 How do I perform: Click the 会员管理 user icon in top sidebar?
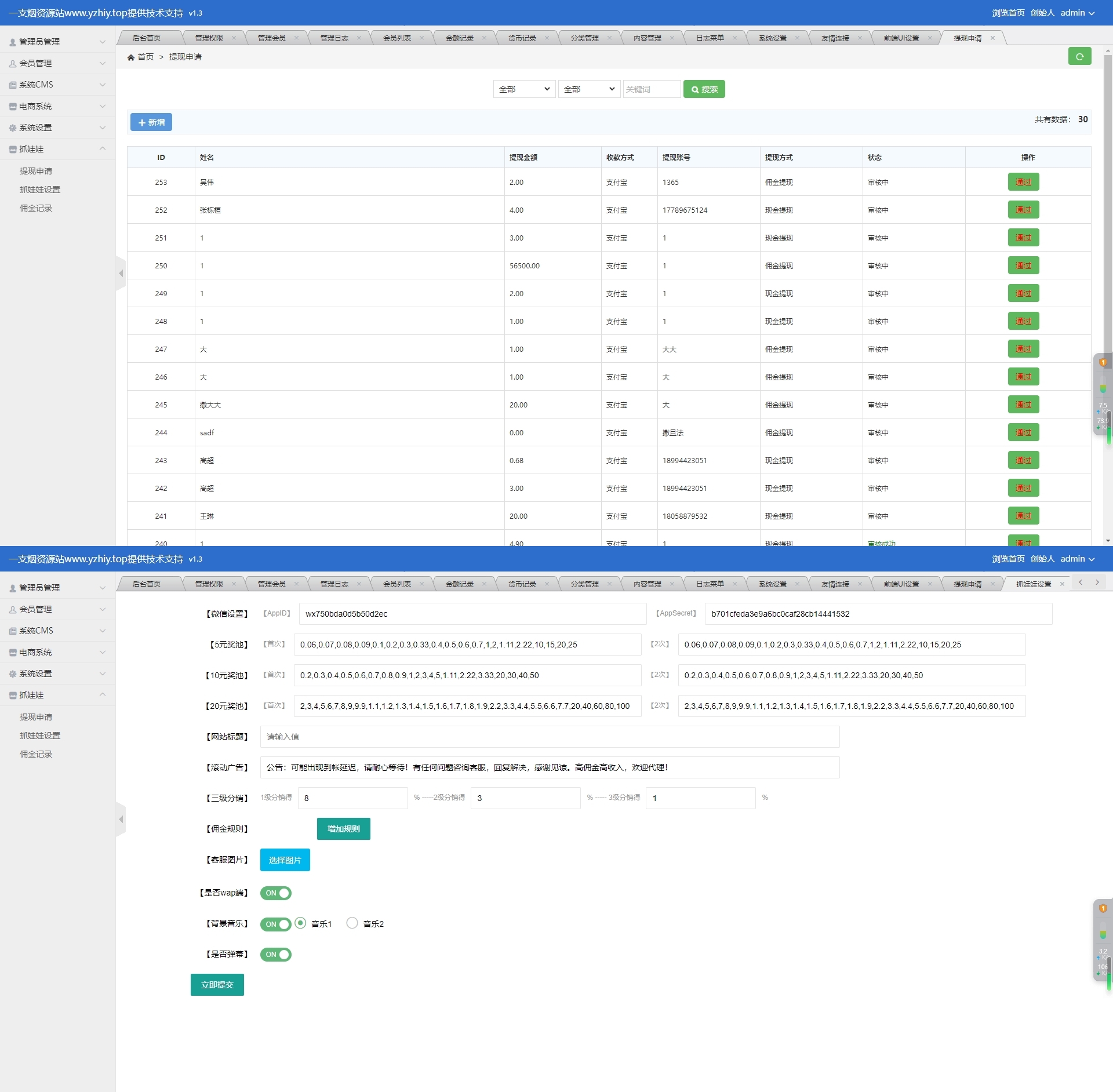[x=13, y=63]
